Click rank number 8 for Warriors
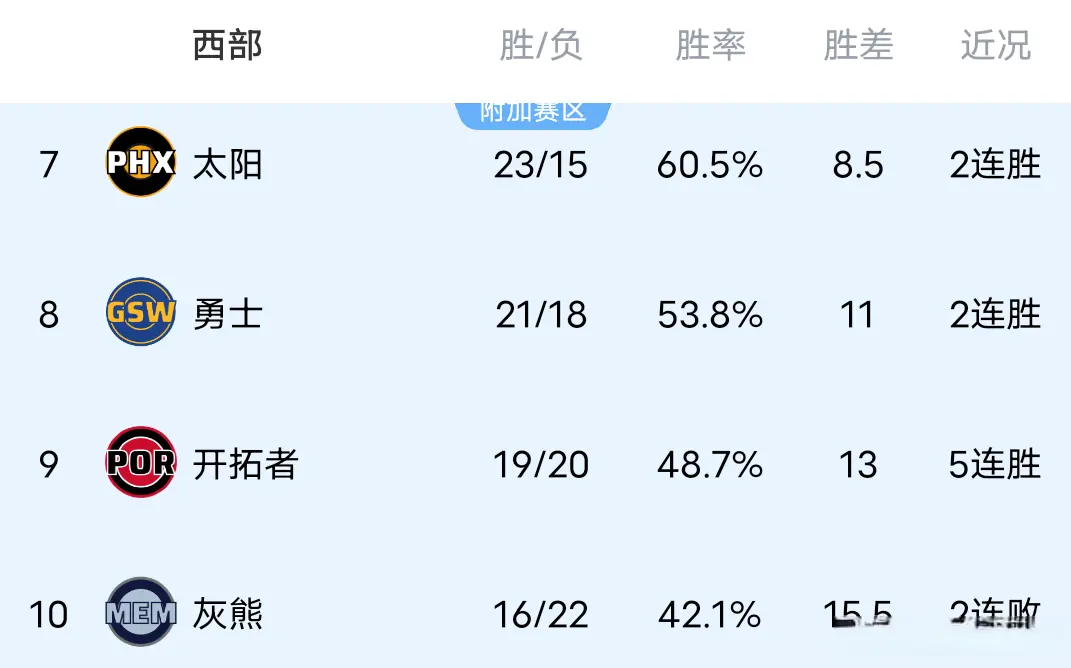 tap(49, 315)
